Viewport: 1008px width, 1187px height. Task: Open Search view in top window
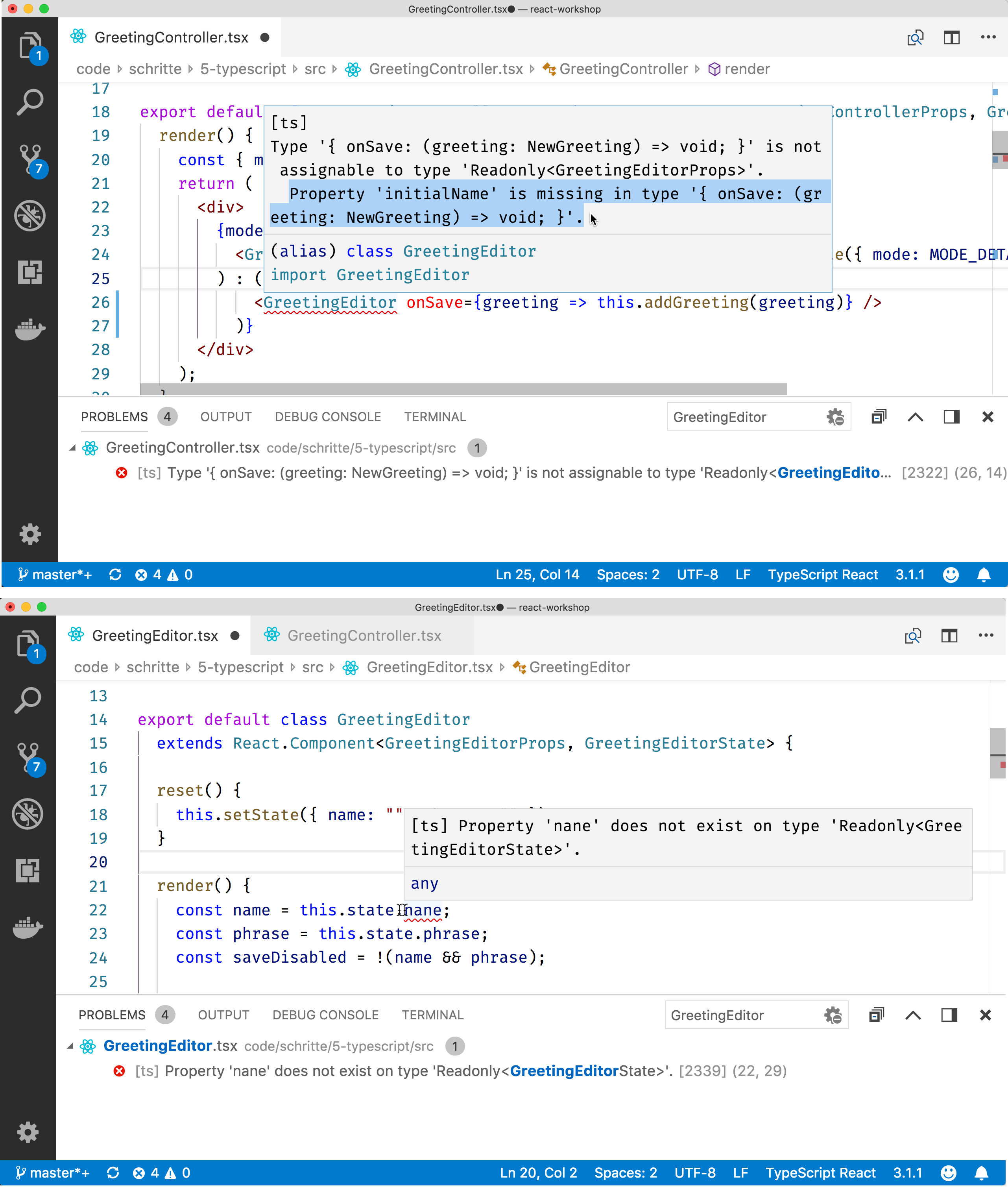tap(30, 102)
